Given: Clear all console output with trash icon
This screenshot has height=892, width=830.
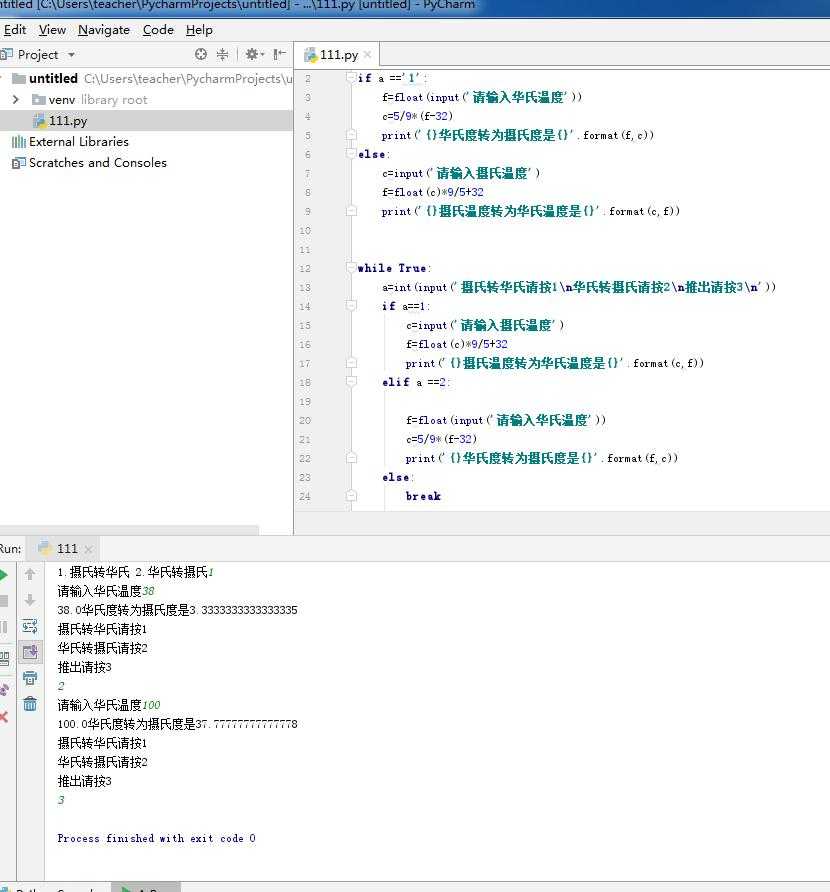Looking at the screenshot, I should pyautogui.click(x=30, y=704).
